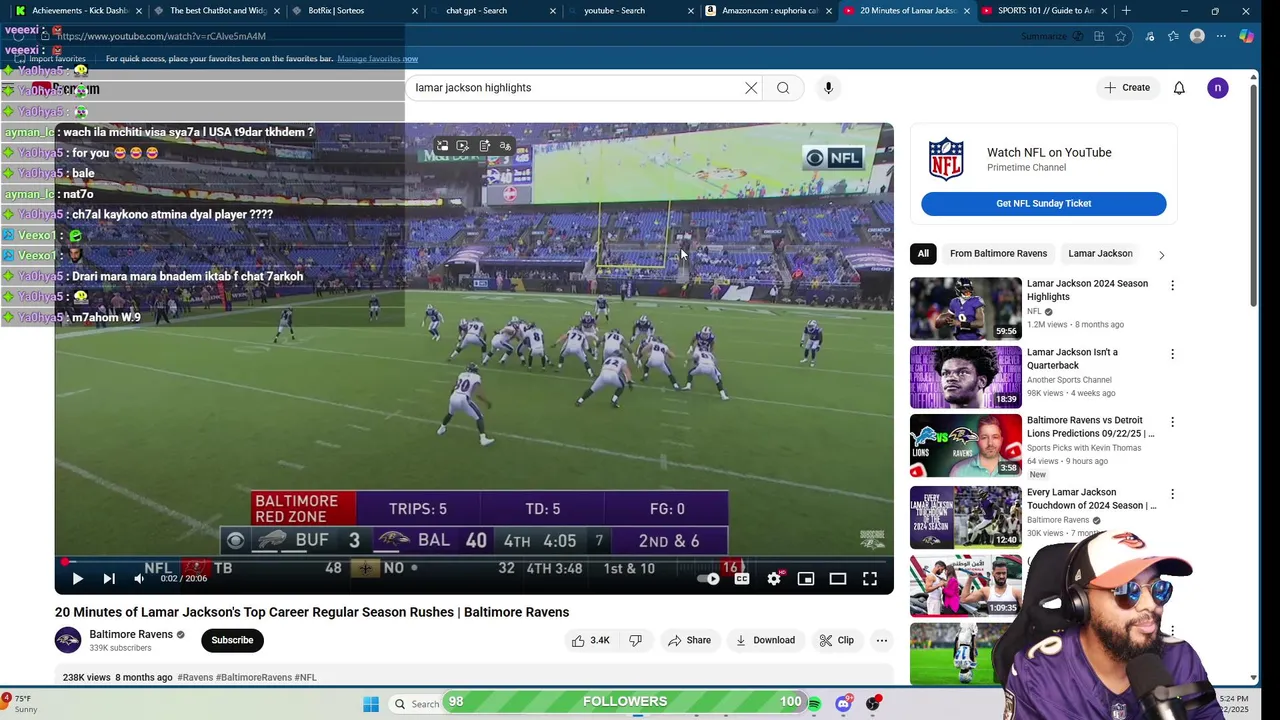This screenshot has height=720, width=1280.
Task: Open YouTube notifications bell
Action: tap(1179, 88)
